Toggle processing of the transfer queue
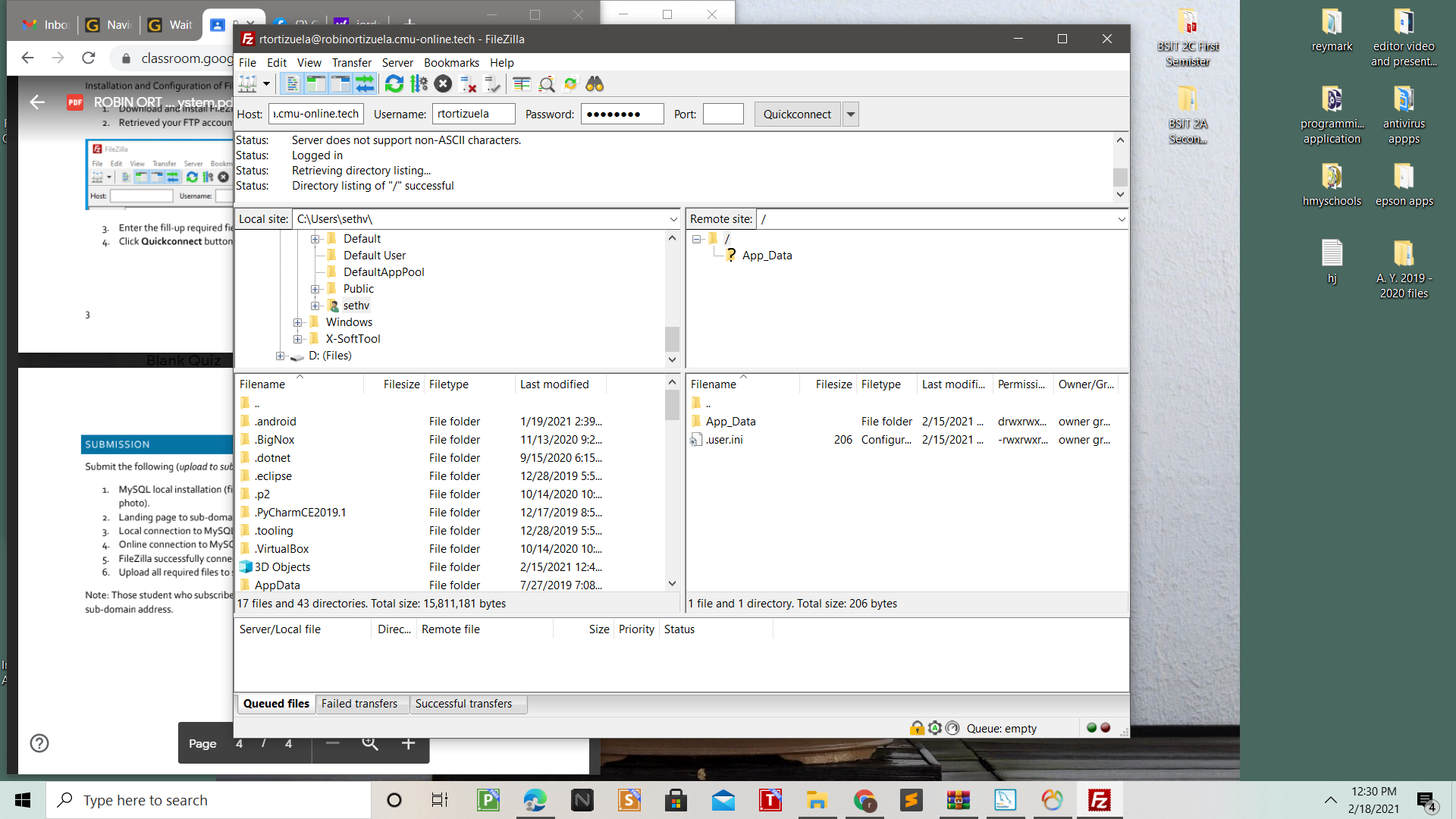The height and width of the screenshot is (819, 1456). click(419, 84)
